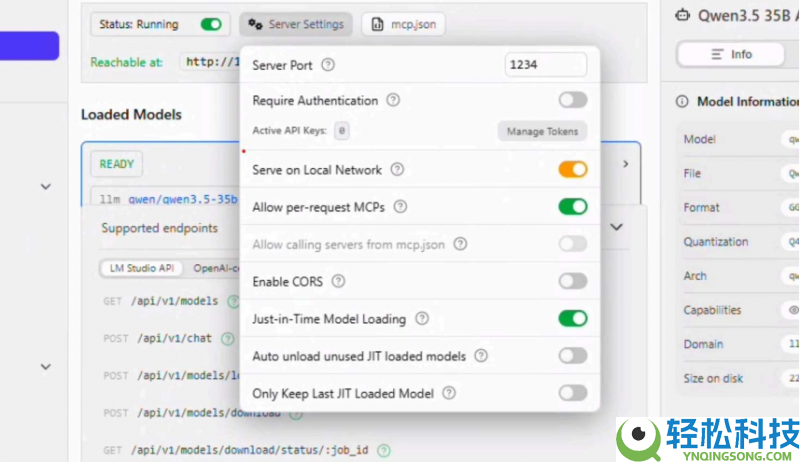Enable the Require Authentication switch

point(572,100)
